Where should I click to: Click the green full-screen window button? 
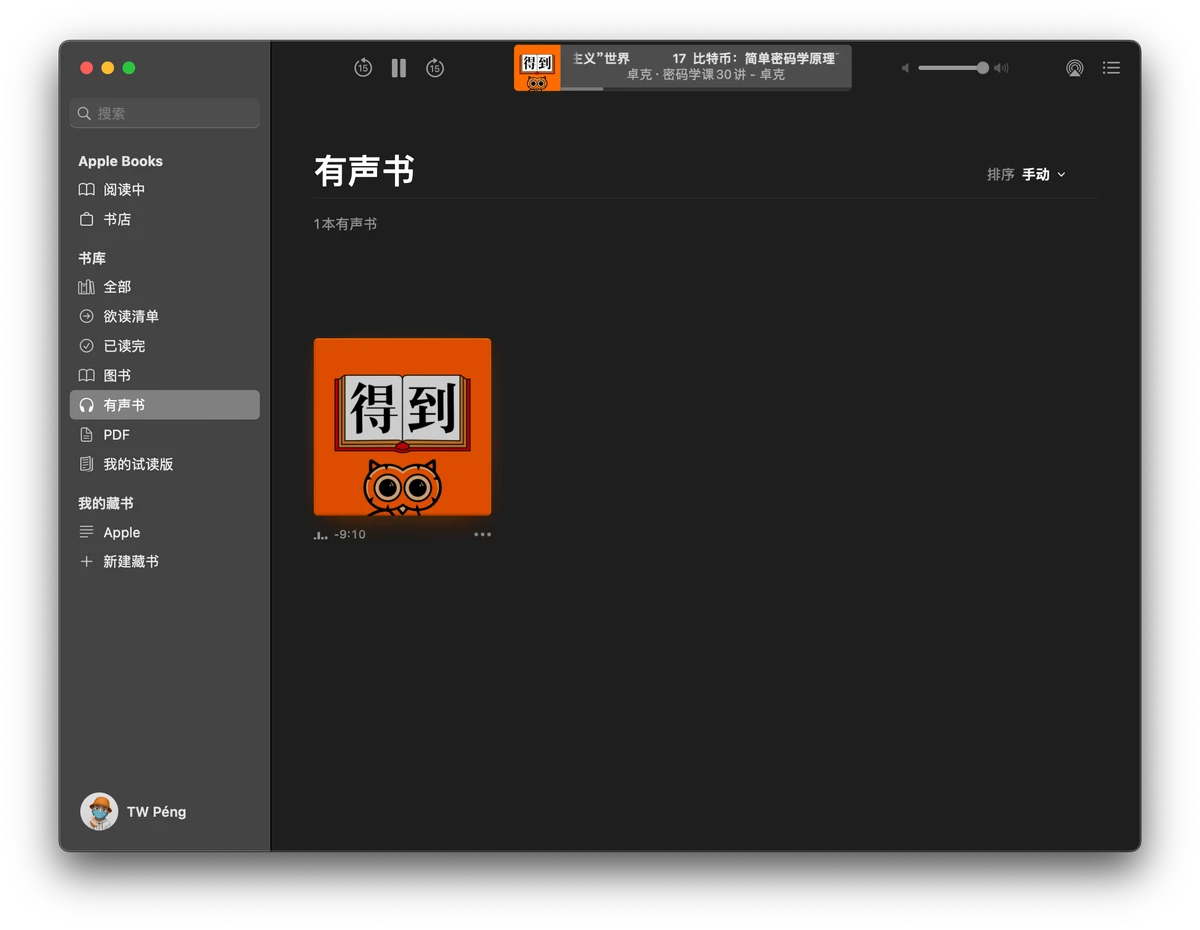coord(129,68)
